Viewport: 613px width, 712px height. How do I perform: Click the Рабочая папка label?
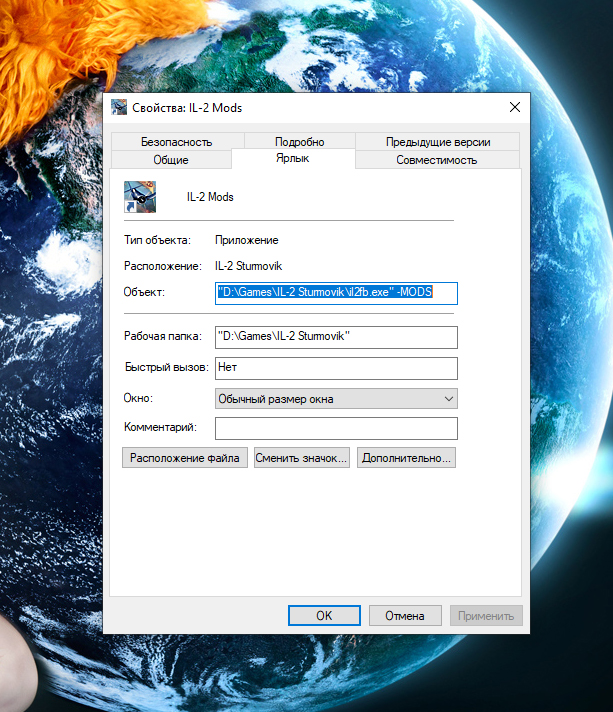pyautogui.click(x=163, y=336)
